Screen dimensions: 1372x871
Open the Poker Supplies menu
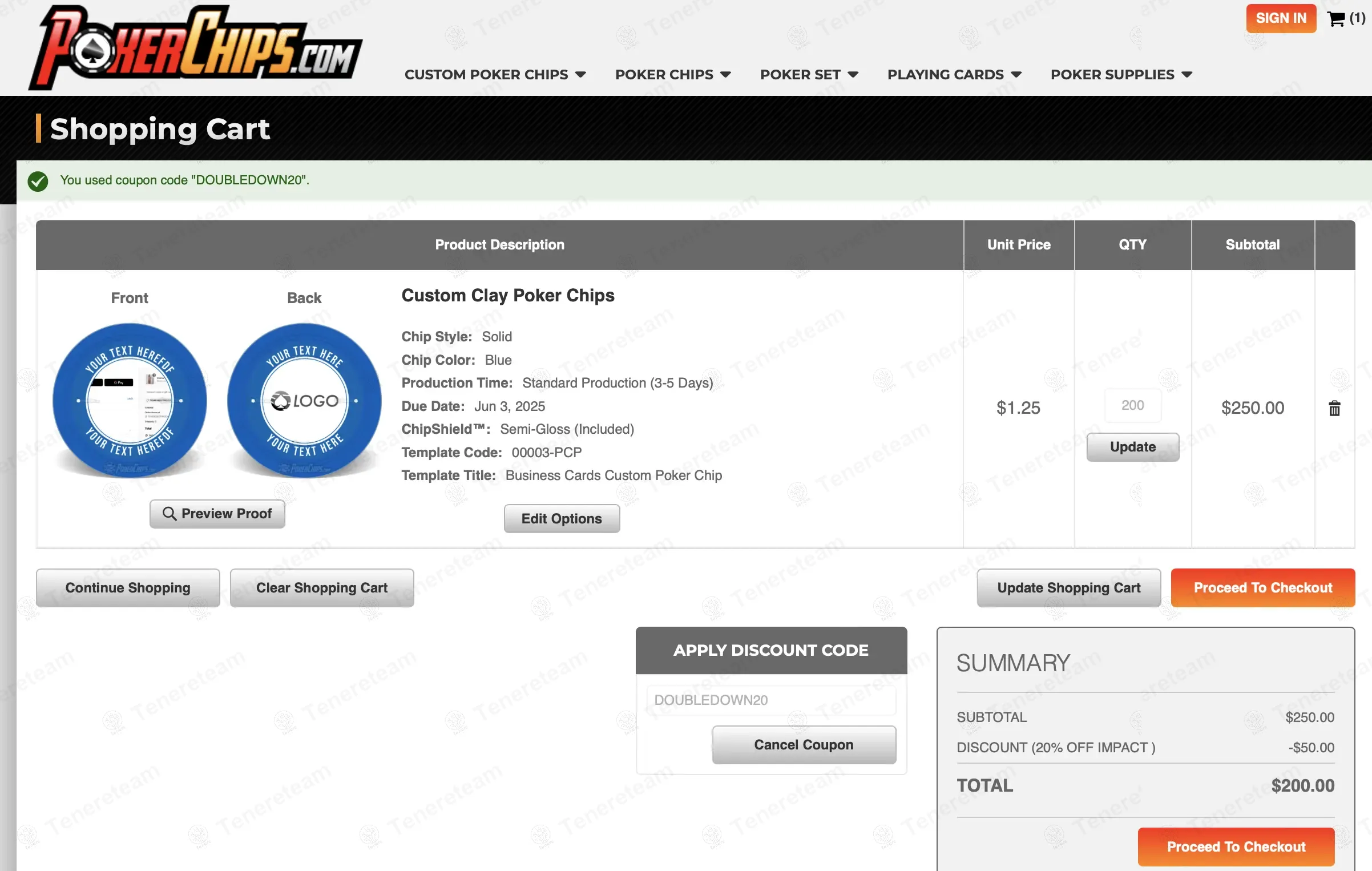tap(1121, 75)
